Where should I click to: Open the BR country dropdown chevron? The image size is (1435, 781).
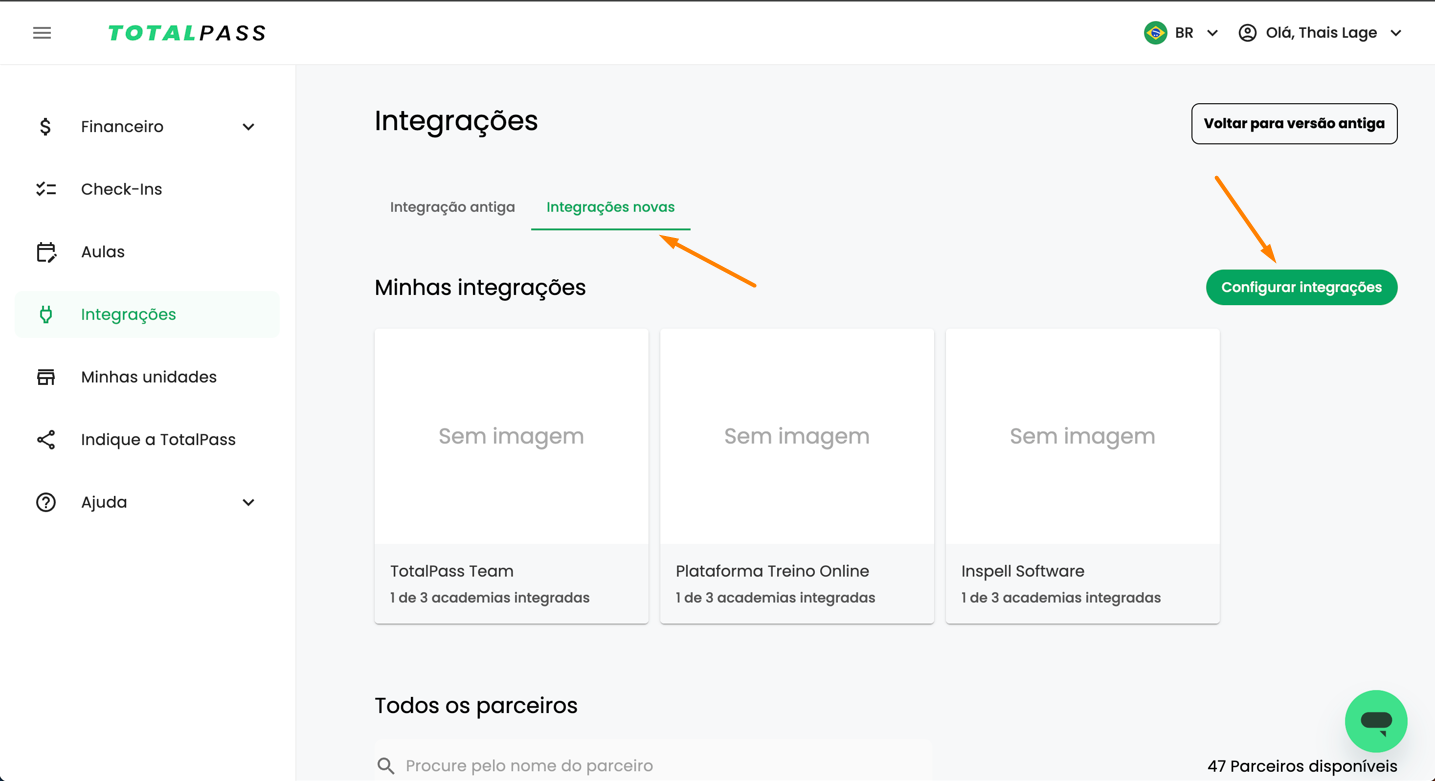(1212, 33)
